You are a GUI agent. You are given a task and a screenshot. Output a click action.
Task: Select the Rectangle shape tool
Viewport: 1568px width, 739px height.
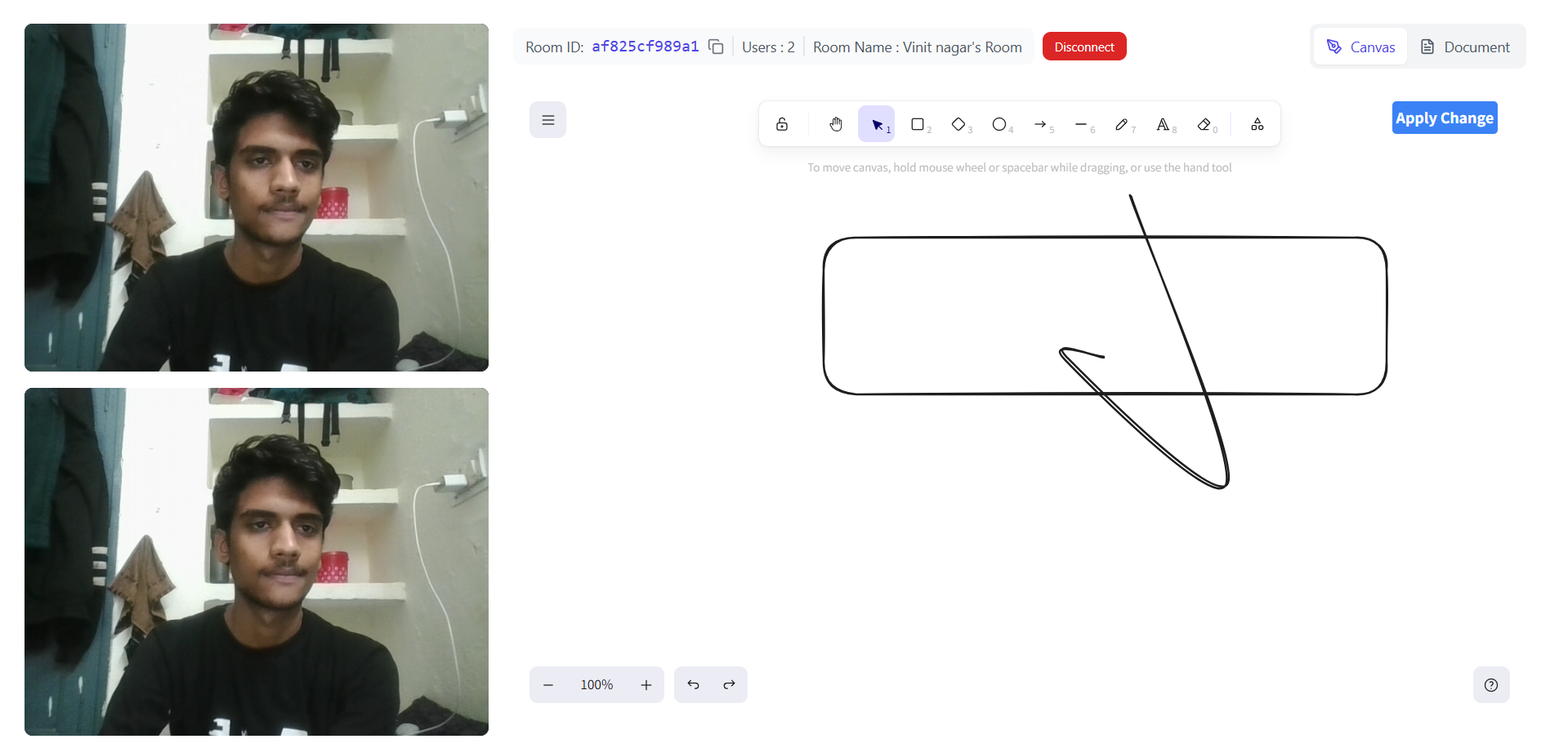click(918, 124)
